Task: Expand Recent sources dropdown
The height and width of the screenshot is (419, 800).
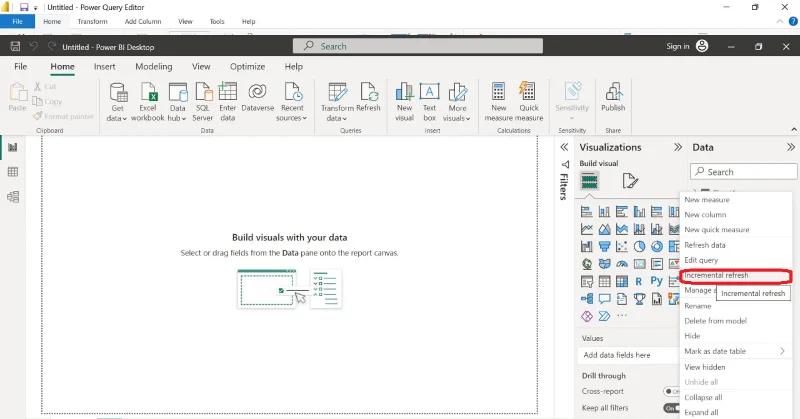Action: (292, 102)
